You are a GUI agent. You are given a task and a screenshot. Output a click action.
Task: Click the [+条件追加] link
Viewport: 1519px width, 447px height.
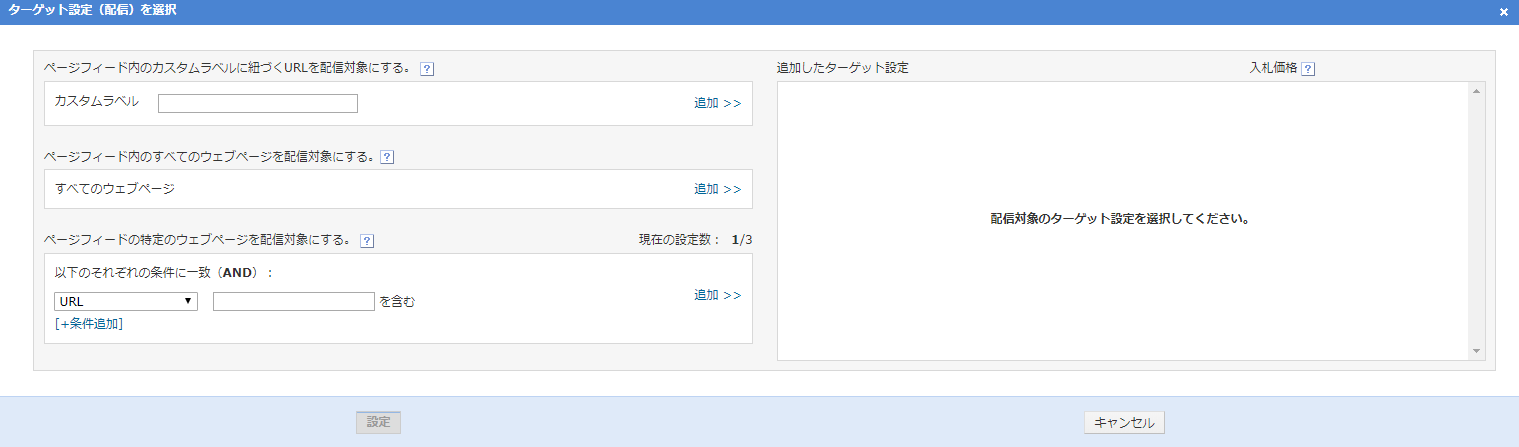click(x=89, y=323)
